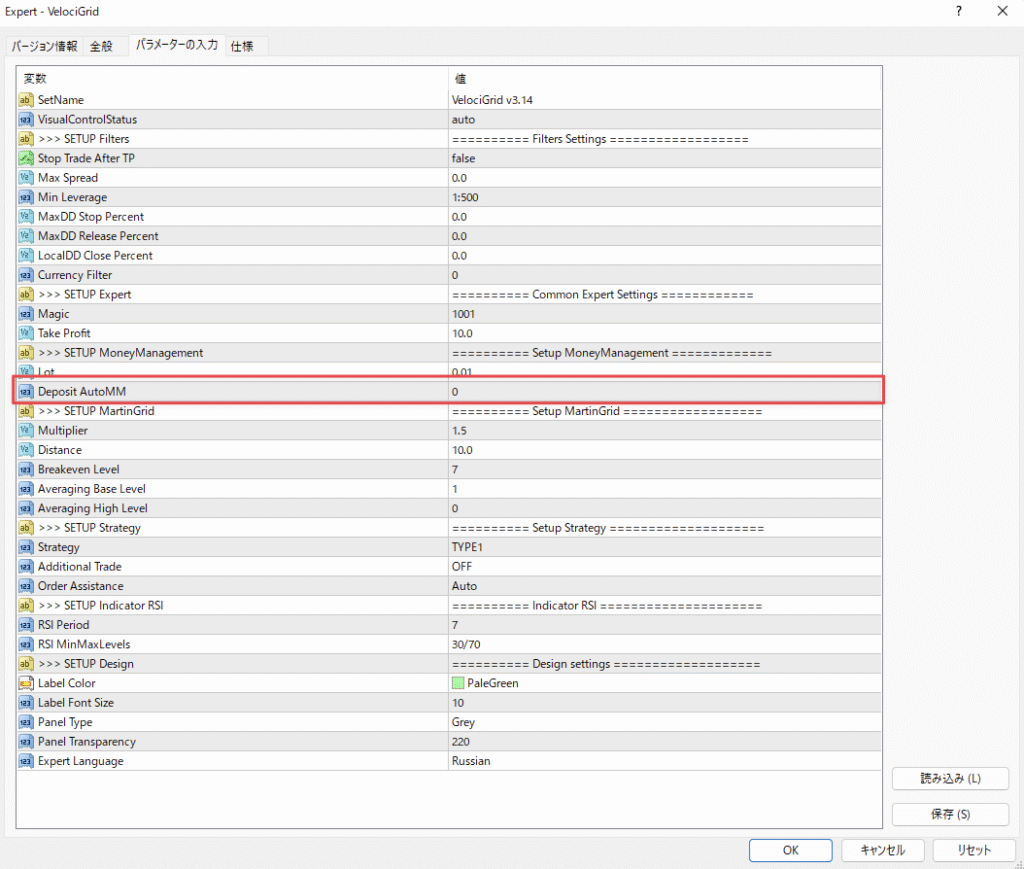Click the icon beside Magic
The image size is (1024, 869).
tap(25, 314)
